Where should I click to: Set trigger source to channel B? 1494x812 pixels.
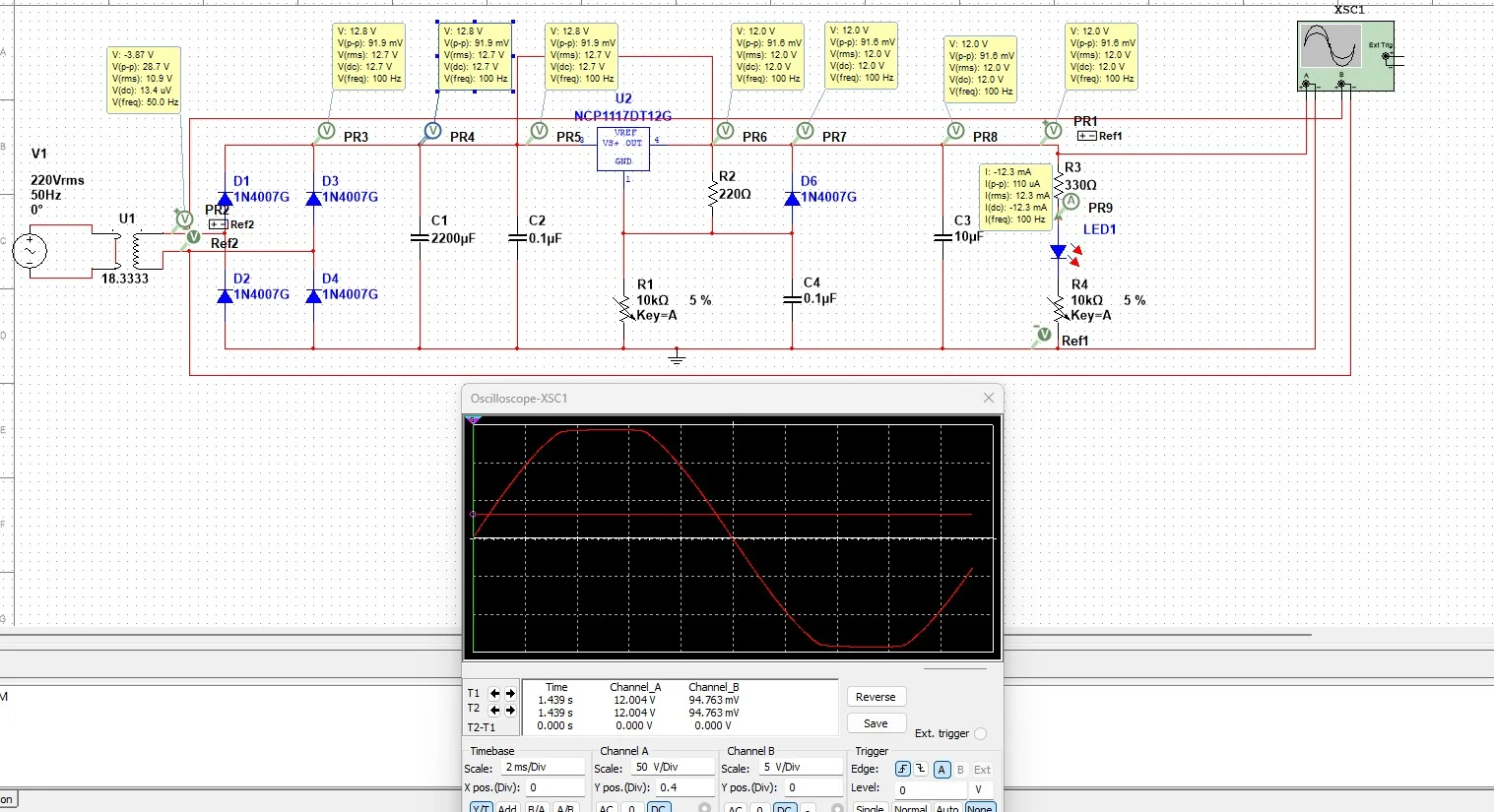point(961,770)
